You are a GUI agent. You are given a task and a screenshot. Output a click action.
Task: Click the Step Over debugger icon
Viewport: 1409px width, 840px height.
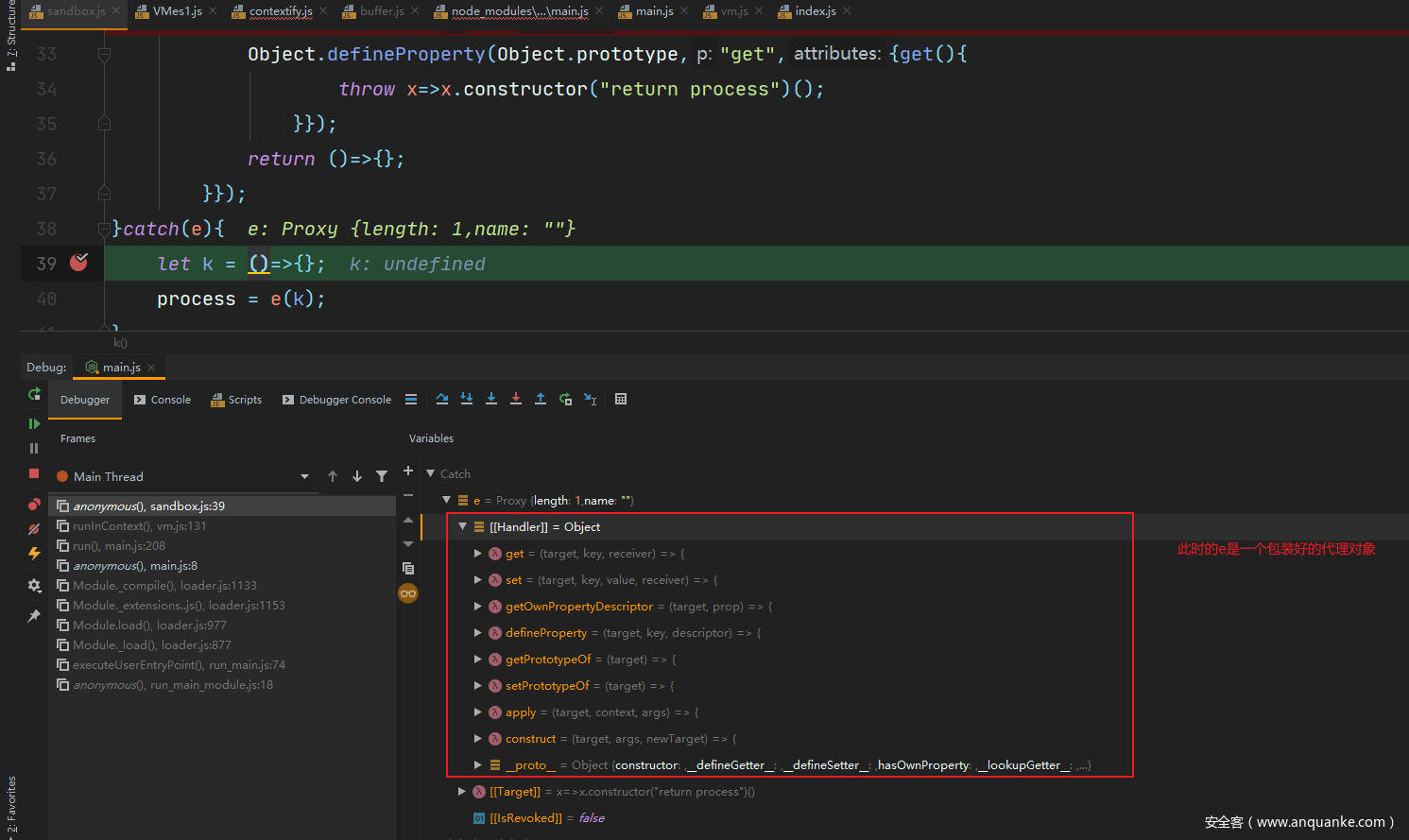tap(442, 399)
